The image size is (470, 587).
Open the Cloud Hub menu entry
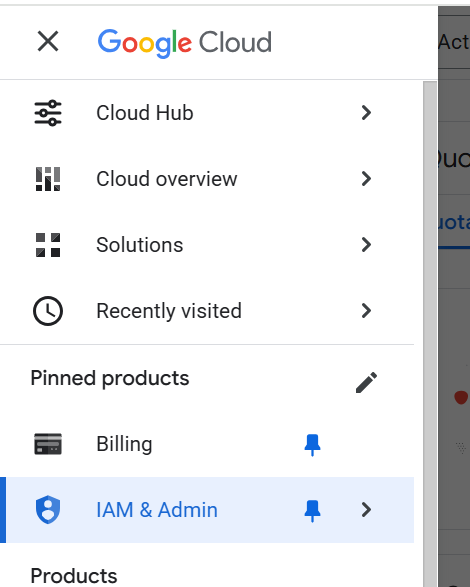[x=207, y=113]
